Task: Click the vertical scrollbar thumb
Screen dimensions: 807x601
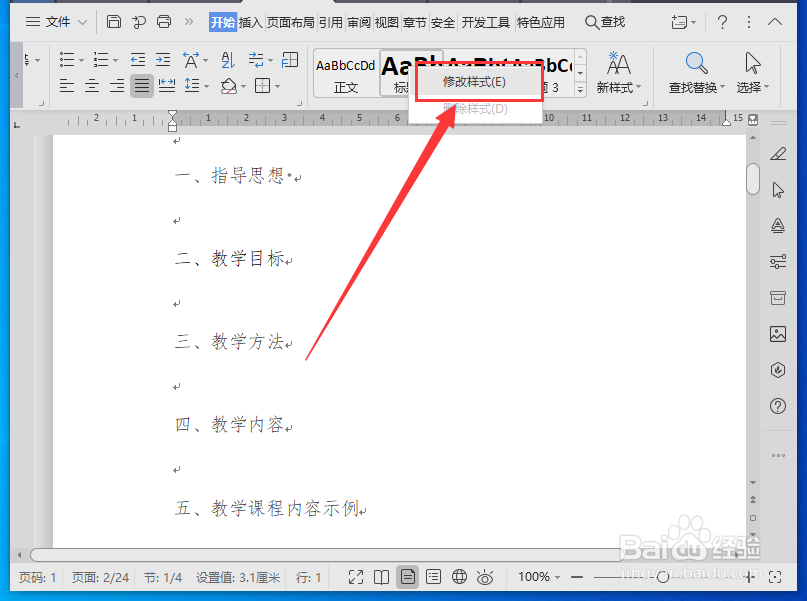Action: (x=753, y=179)
